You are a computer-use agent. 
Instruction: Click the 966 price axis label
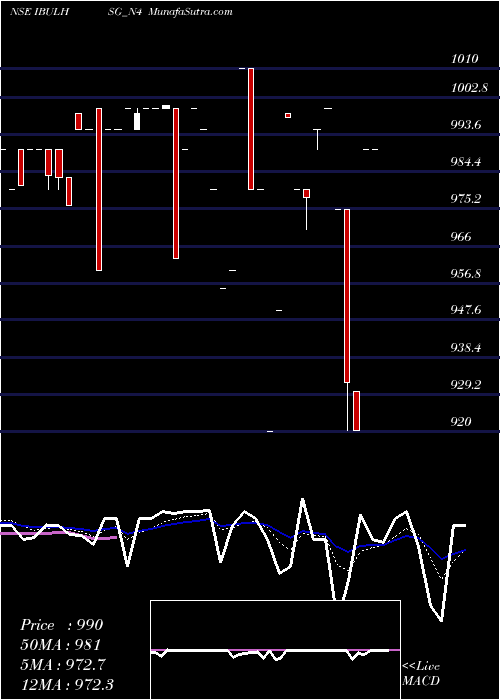(x=461, y=237)
